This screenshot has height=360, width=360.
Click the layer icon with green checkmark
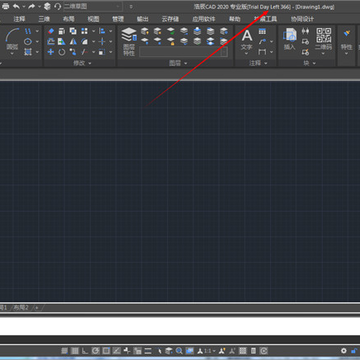click(171, 31)
